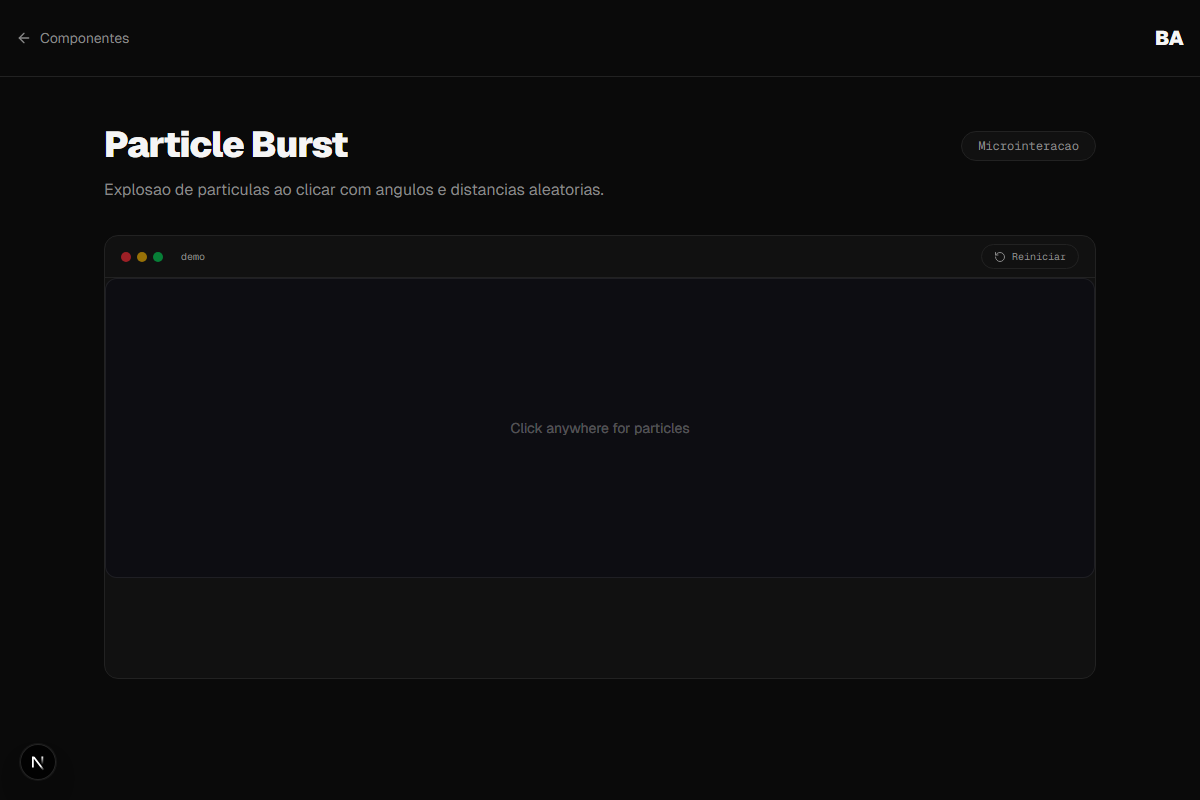Click the green traffic light dot
The height and width of the screenshot is (800, 1200).
pos(157,256)
